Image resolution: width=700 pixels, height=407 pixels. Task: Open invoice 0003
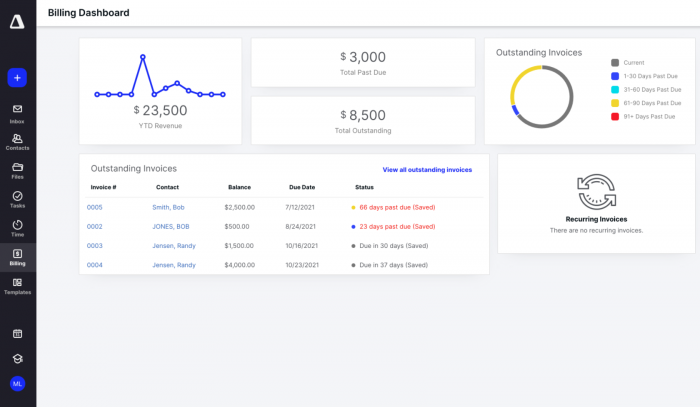(x=94, y=245)
